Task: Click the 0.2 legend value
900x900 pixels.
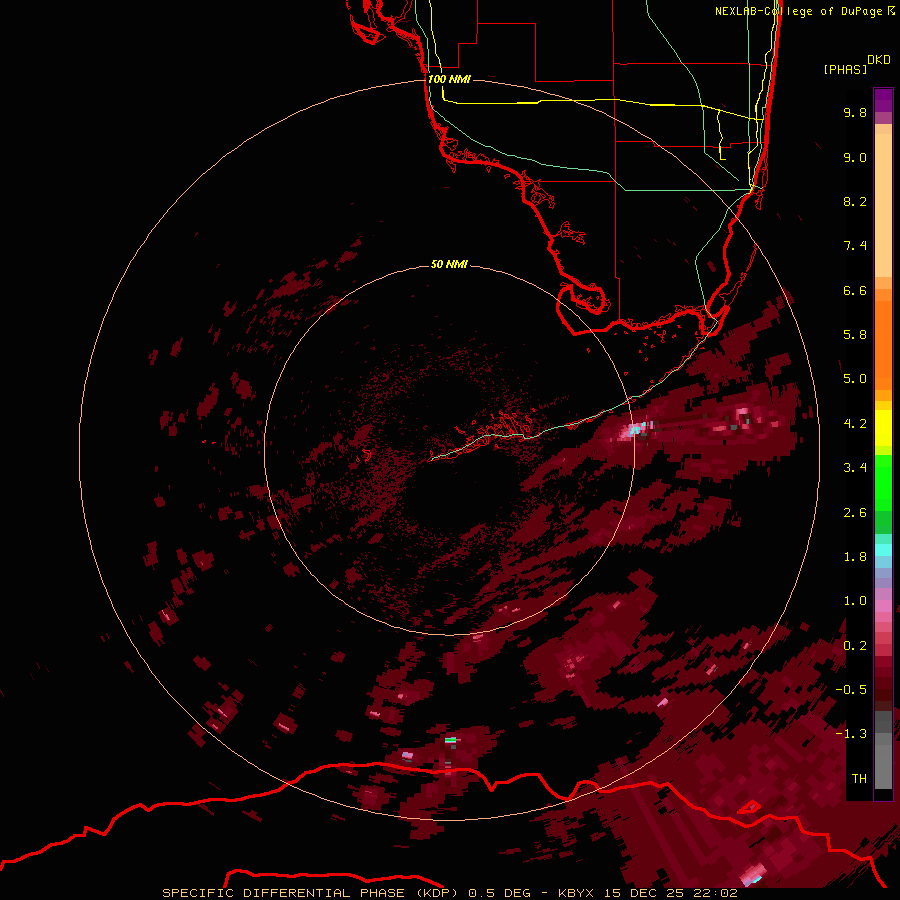Action: pos(855,646)
